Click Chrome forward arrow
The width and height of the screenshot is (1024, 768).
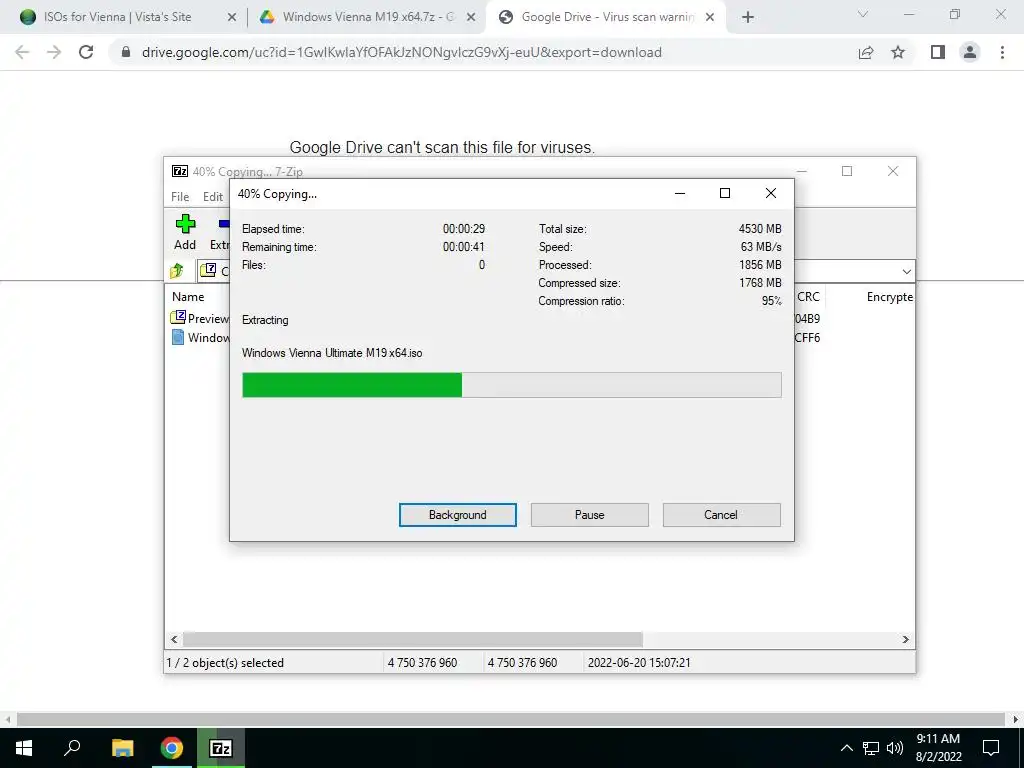54,52
